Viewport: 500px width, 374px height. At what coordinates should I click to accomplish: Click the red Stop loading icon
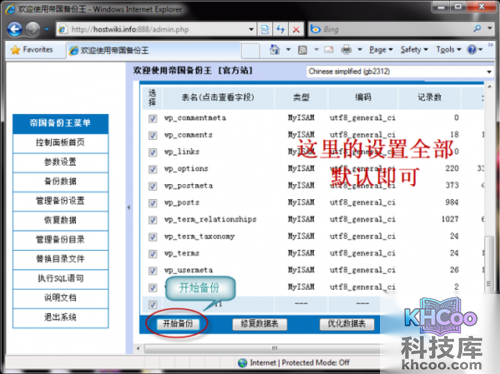click(296, 29)
